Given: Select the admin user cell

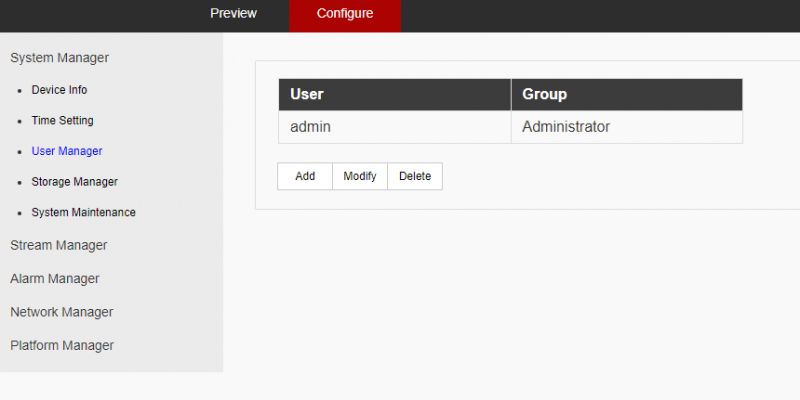Looking at the screenshot, I should pyautogui.click(x=394, y=127).
